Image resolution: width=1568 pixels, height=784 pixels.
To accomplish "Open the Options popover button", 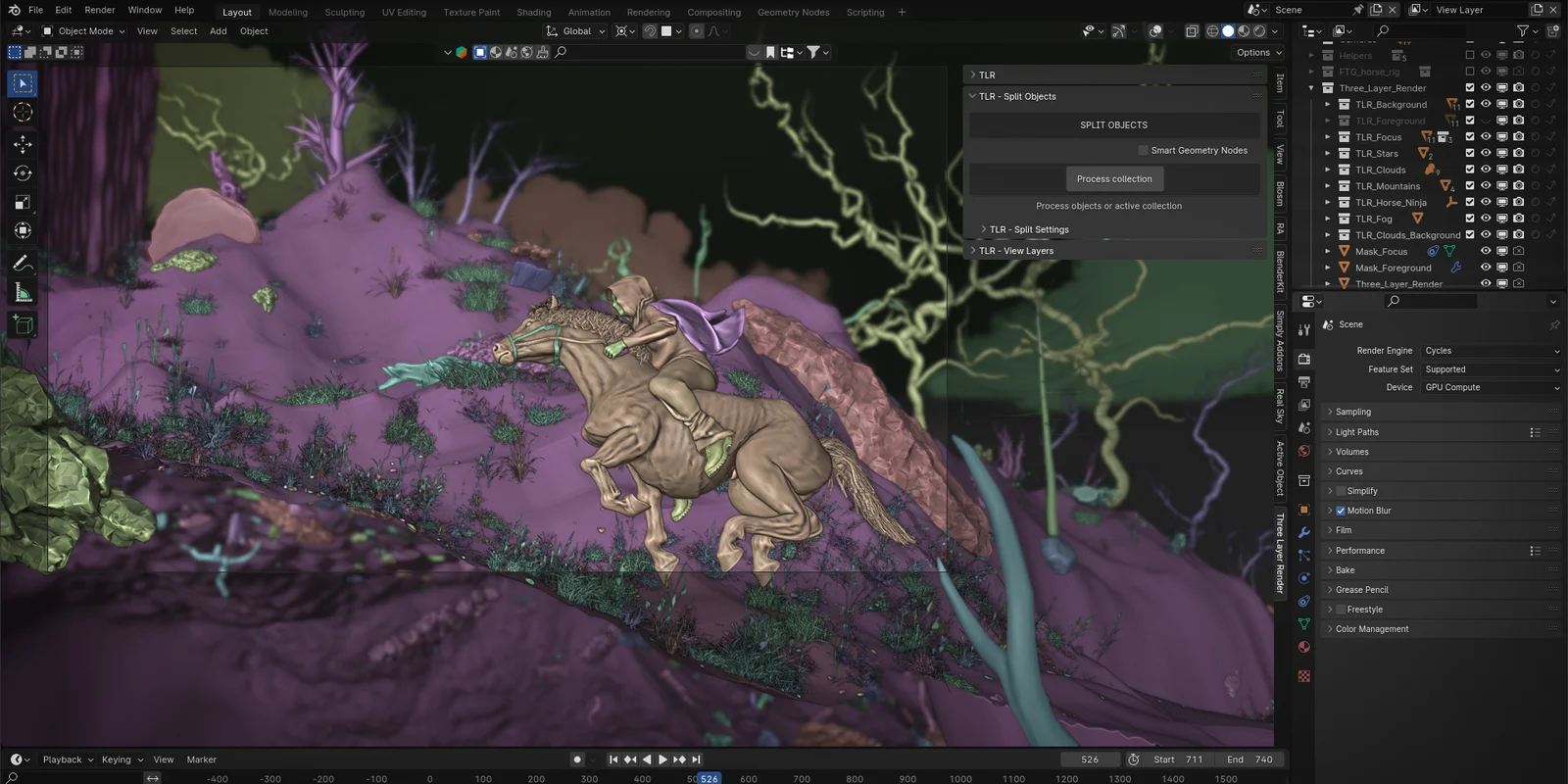I will click(x=1258, y=53).
